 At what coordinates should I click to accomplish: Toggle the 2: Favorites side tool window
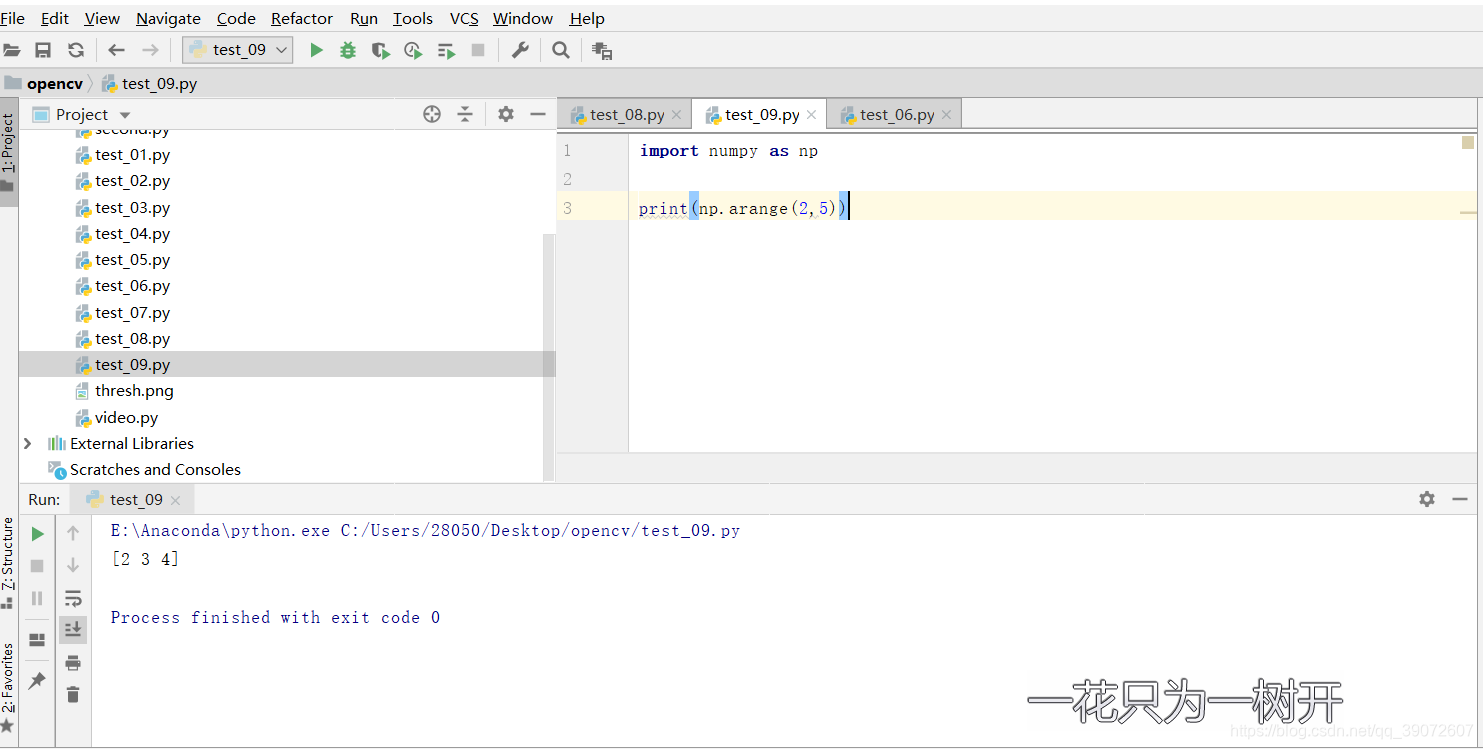(8, 687)
